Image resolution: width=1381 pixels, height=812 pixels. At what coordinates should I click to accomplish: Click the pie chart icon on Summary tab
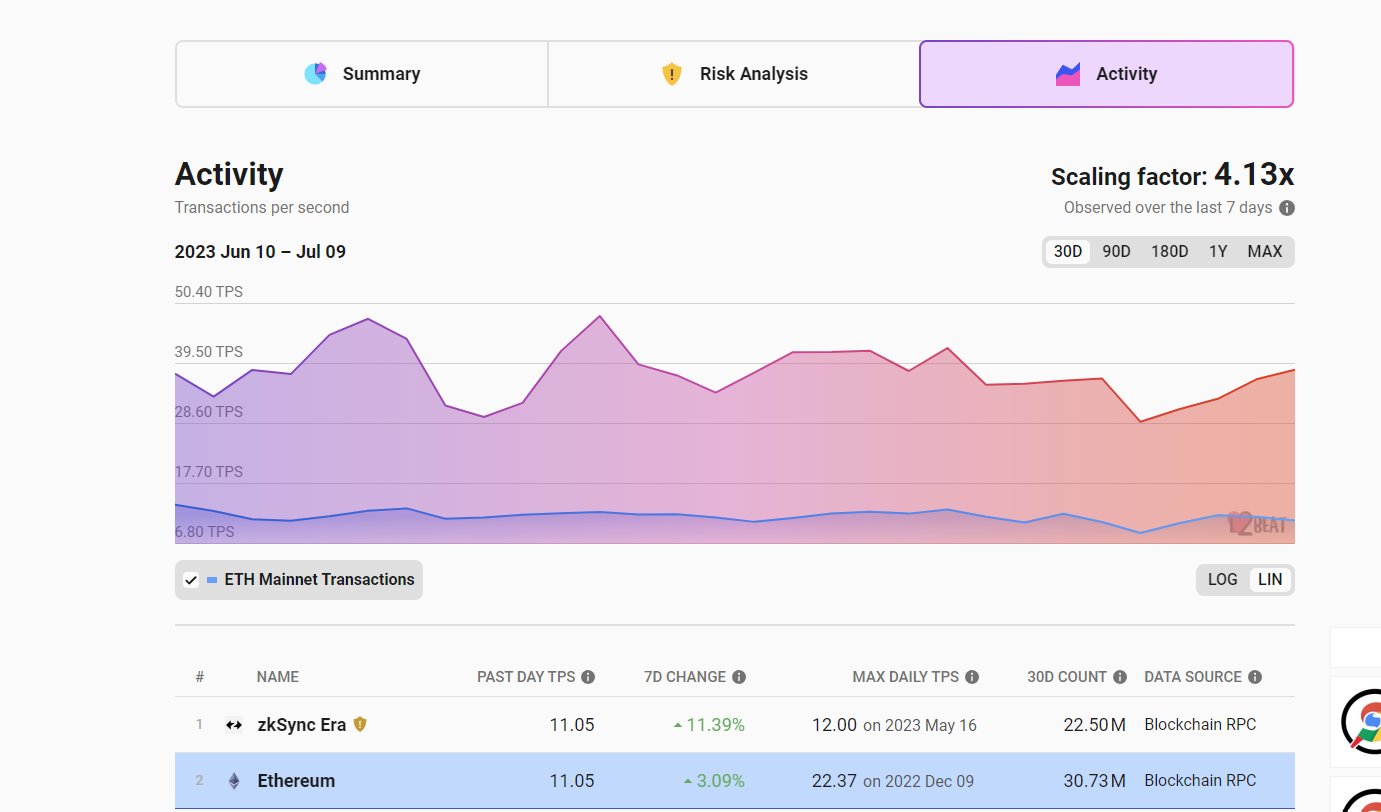coord(315,73)
